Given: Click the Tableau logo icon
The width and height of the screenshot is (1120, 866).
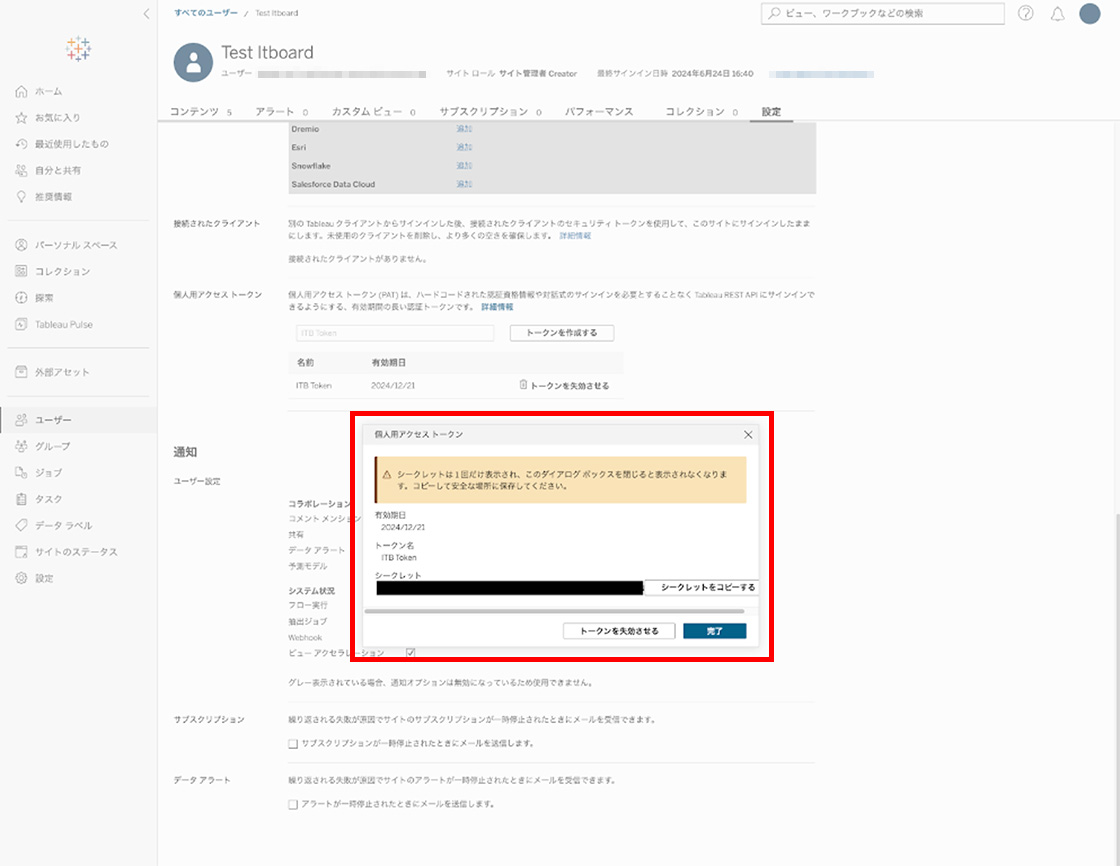Looking at the screenshot, I should [x=78, y=47].
